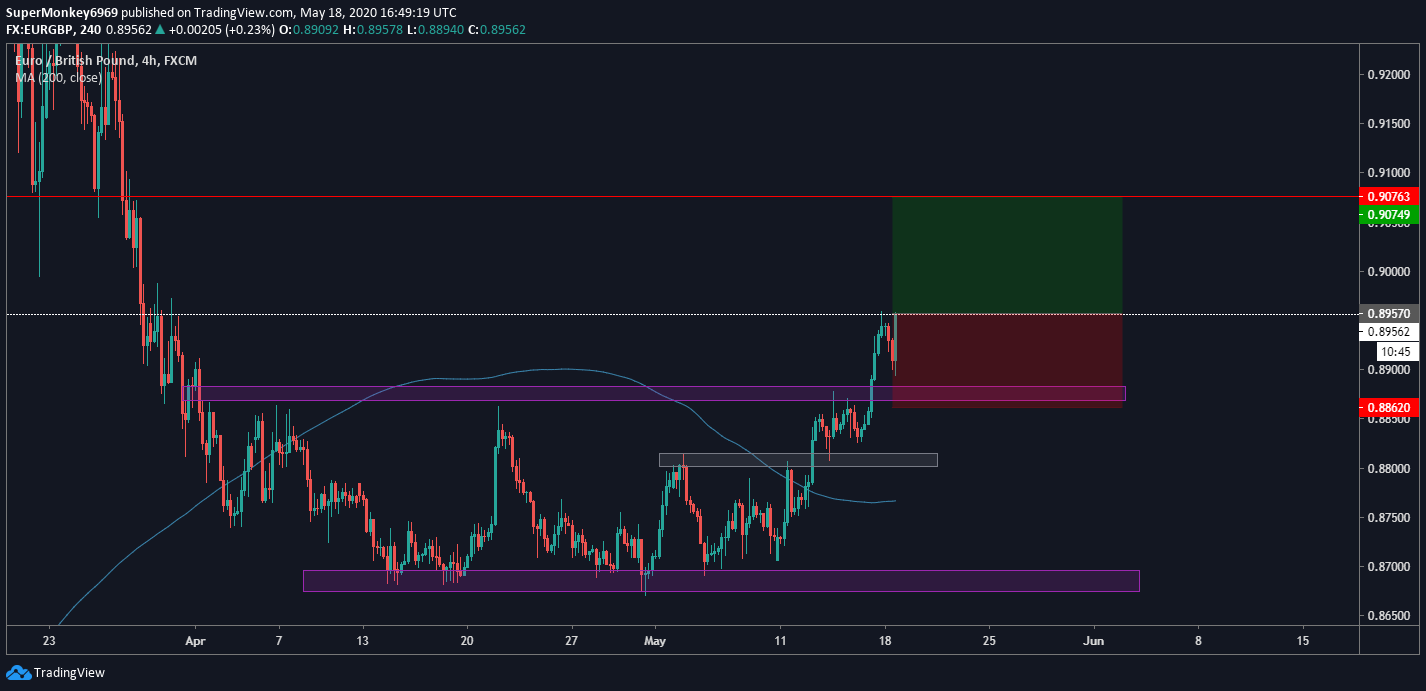Click the 23 date label on time axis
The image size is (1426, 691).
pos(49,640)
